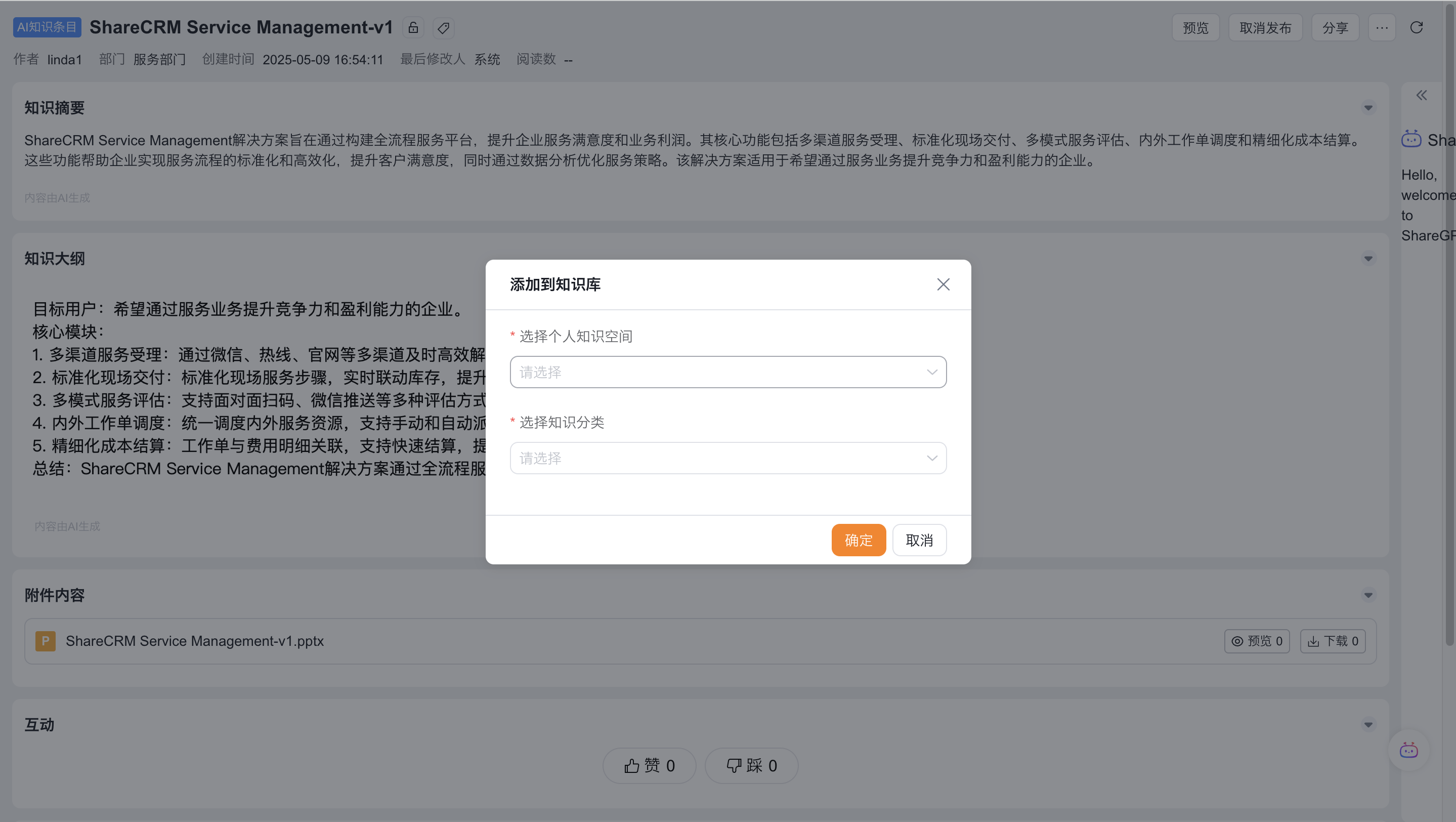The height and width of the screenshot is (822, 1456).
Task: Collapse the 知识大纲 section
Action: point(1368,259)
